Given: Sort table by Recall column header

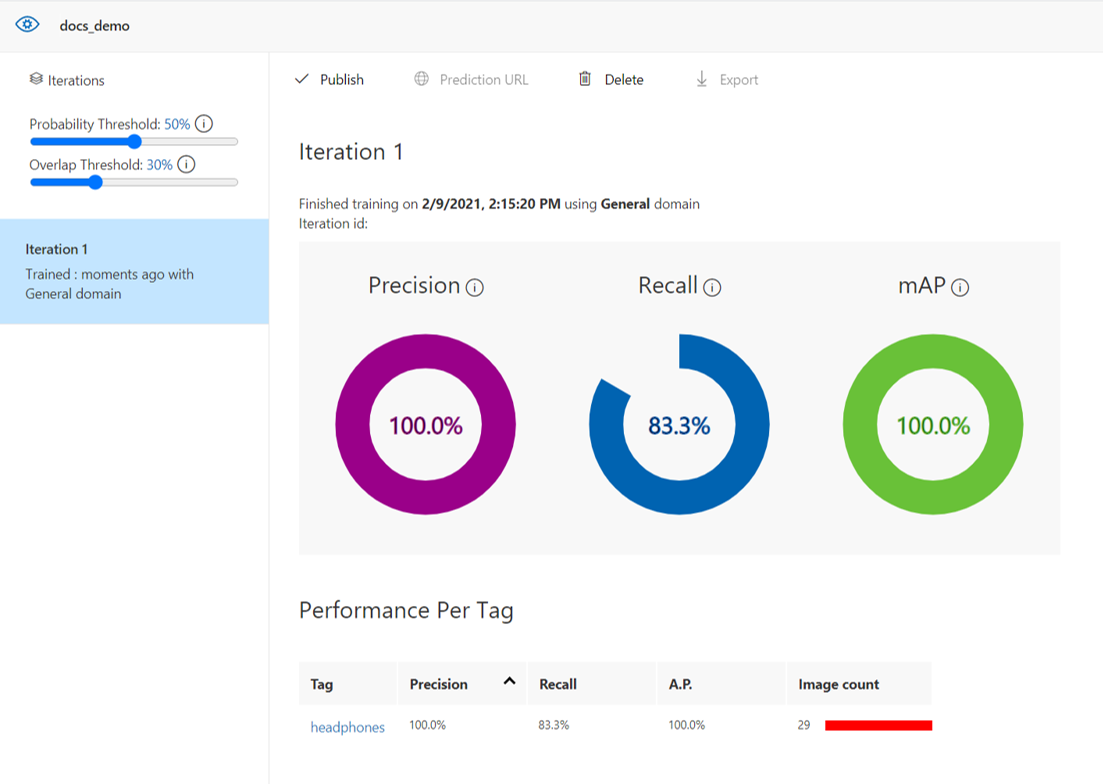Looking at the screenshot, I should click(x=592, y=683).
